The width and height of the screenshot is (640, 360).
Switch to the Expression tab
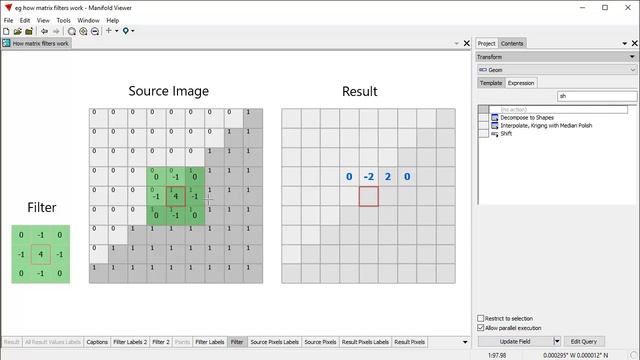pos(521,83)
